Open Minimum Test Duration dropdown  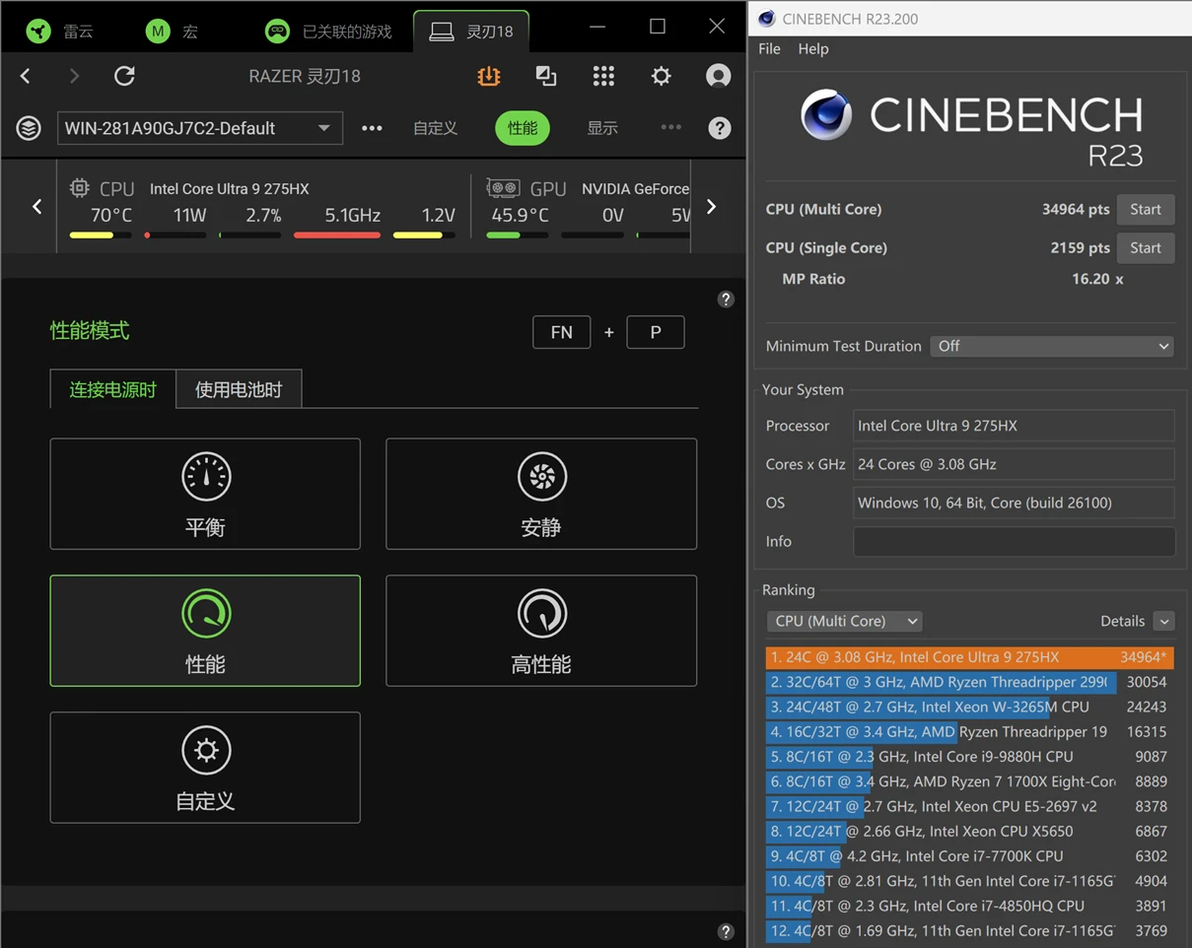pos(1051,346)
